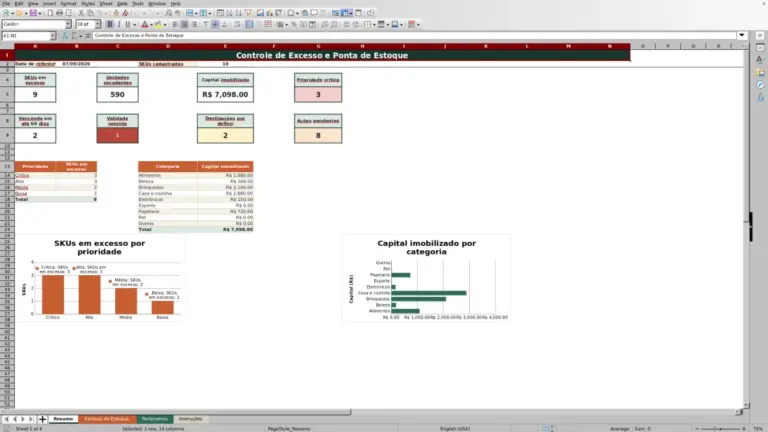This screenshot has height=432, width=768.
Task: Open the Data menu
Action: (x=122, y=3)
